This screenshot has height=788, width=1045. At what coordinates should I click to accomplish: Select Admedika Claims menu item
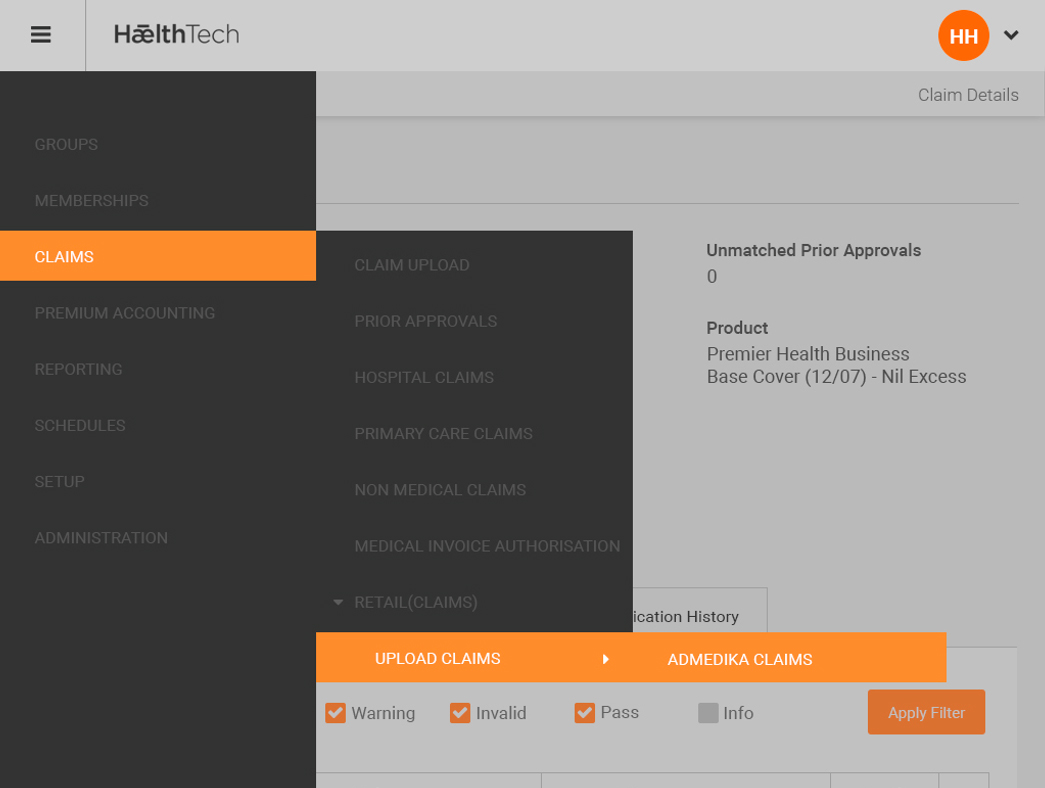tap(740, 659)
